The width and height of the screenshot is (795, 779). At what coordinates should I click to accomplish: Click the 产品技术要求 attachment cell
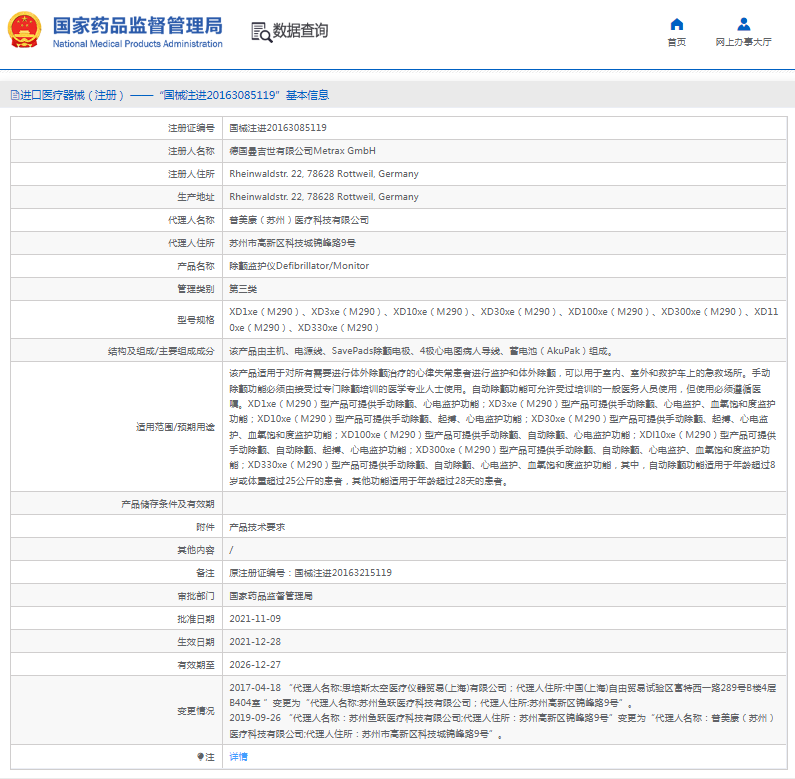257,526
